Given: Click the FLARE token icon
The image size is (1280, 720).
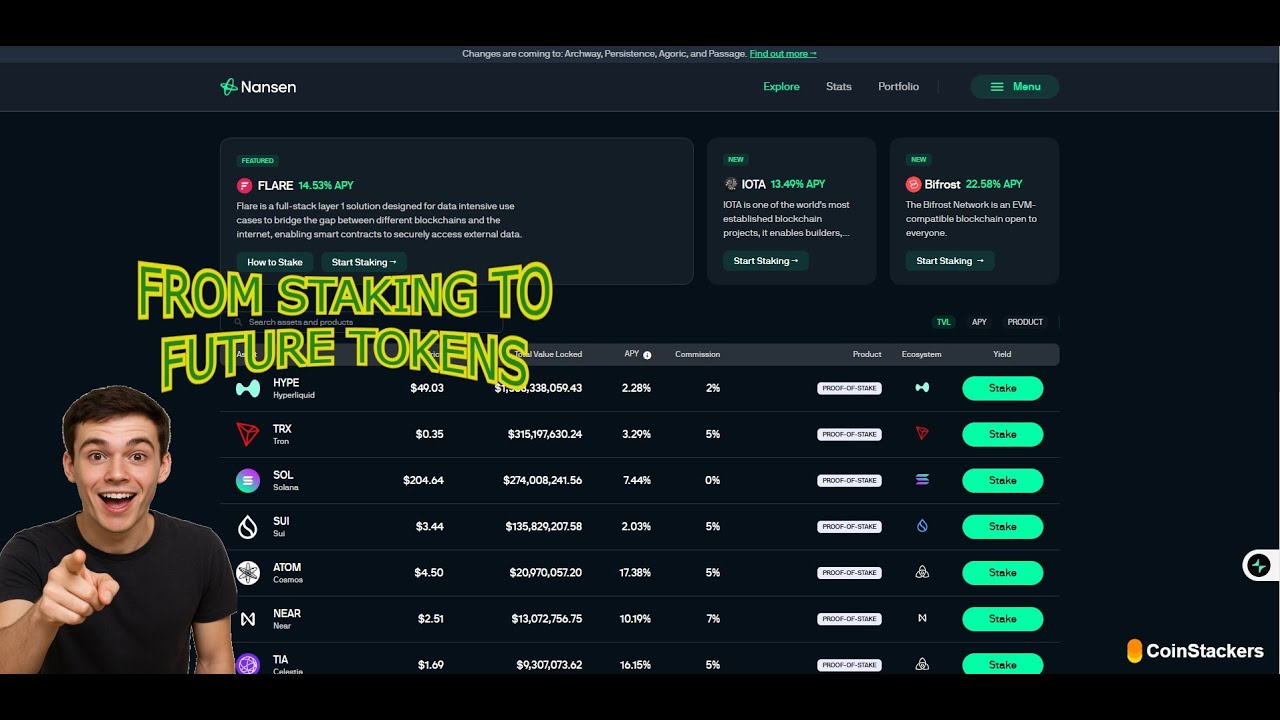Looking at the screenshot, I should [245, 186].
